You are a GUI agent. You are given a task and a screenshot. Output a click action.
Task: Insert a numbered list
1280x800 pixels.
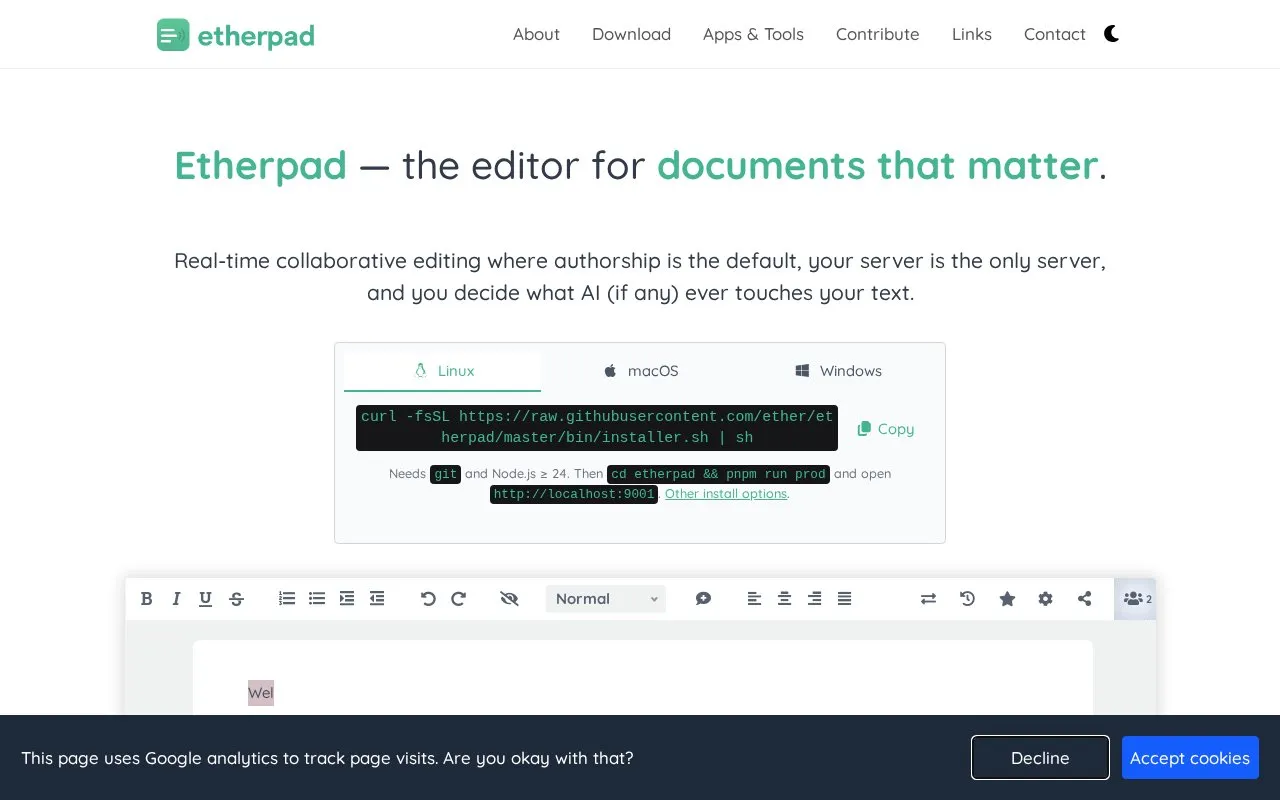(287, 599)
